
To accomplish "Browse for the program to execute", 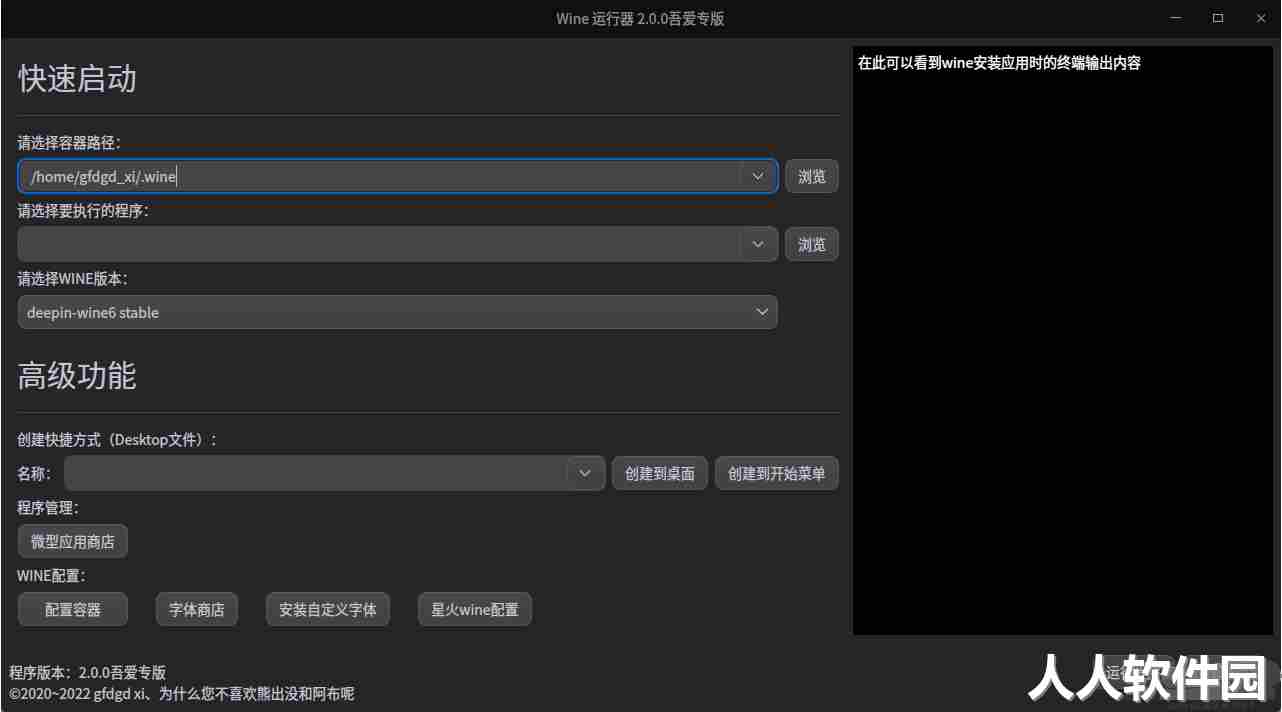I will (x=812, y=244).
